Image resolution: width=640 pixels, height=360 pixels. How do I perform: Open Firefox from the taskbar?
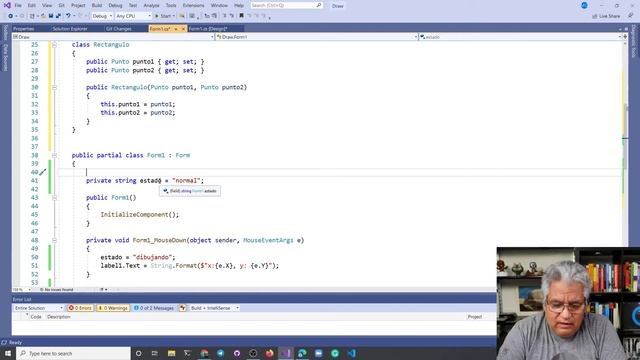(x=269, y=353)
